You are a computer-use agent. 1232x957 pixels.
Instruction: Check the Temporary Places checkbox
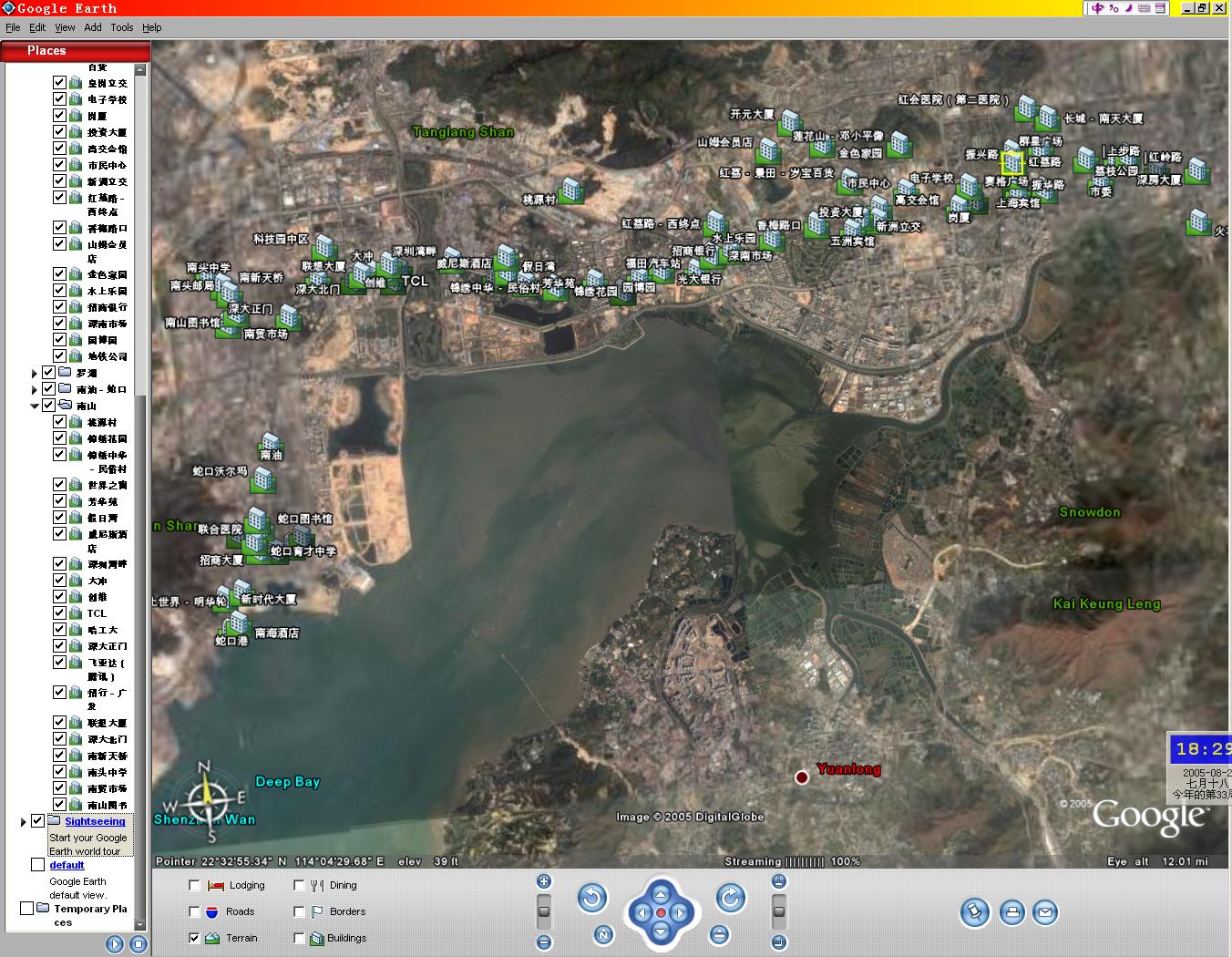pyautogui.click(x=26, y=909)
